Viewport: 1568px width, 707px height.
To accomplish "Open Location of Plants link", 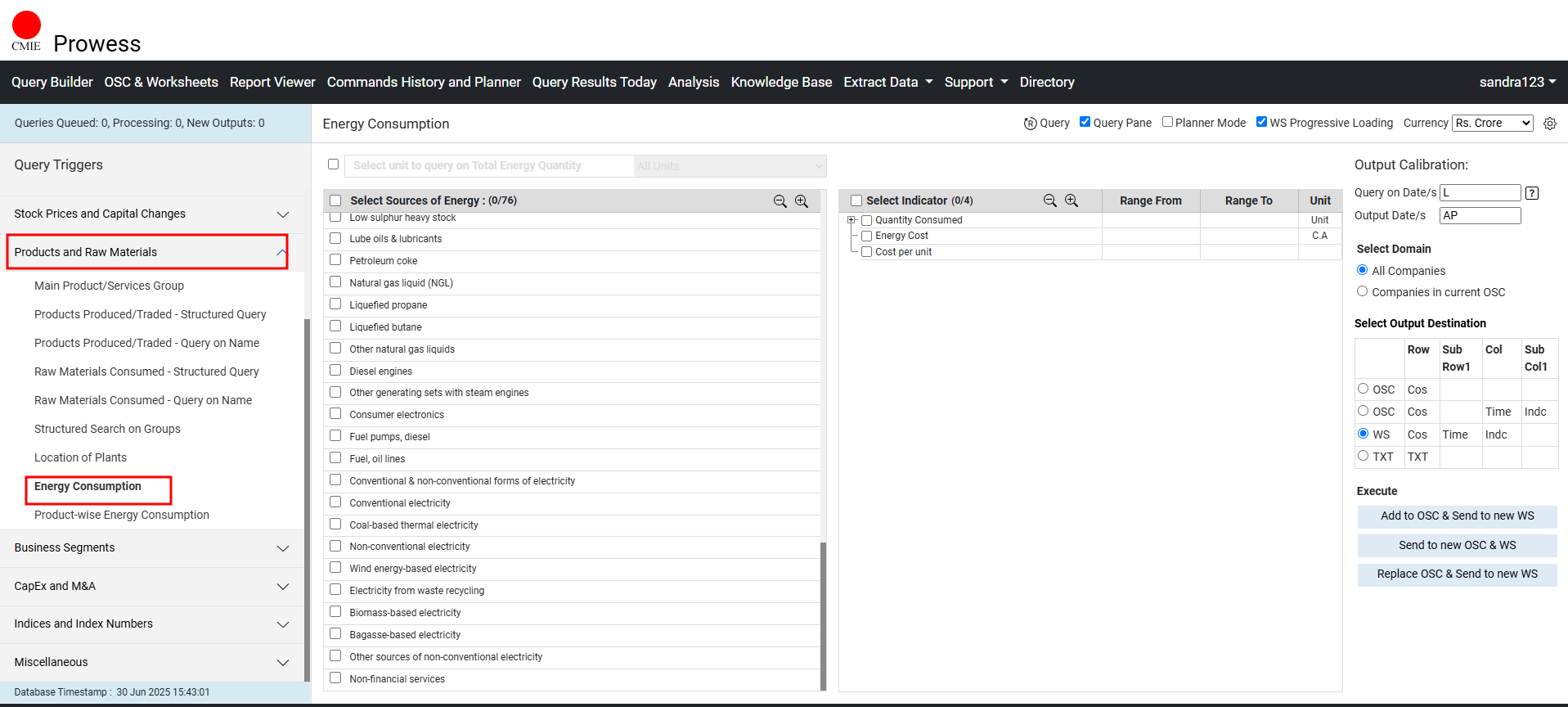I will [x=80, y=457].
